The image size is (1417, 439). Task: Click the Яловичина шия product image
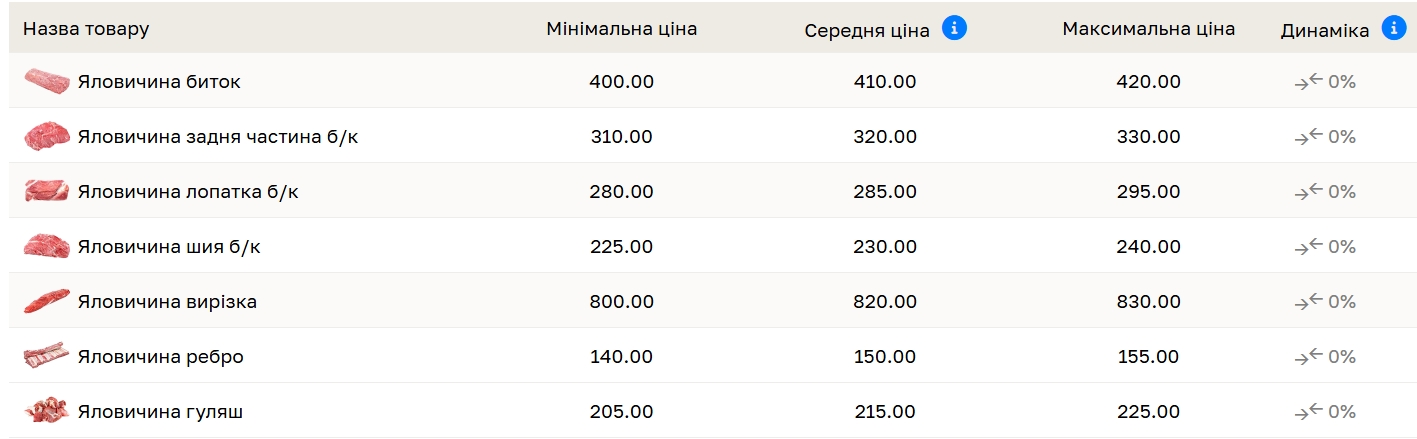click(x=46, y=246)
